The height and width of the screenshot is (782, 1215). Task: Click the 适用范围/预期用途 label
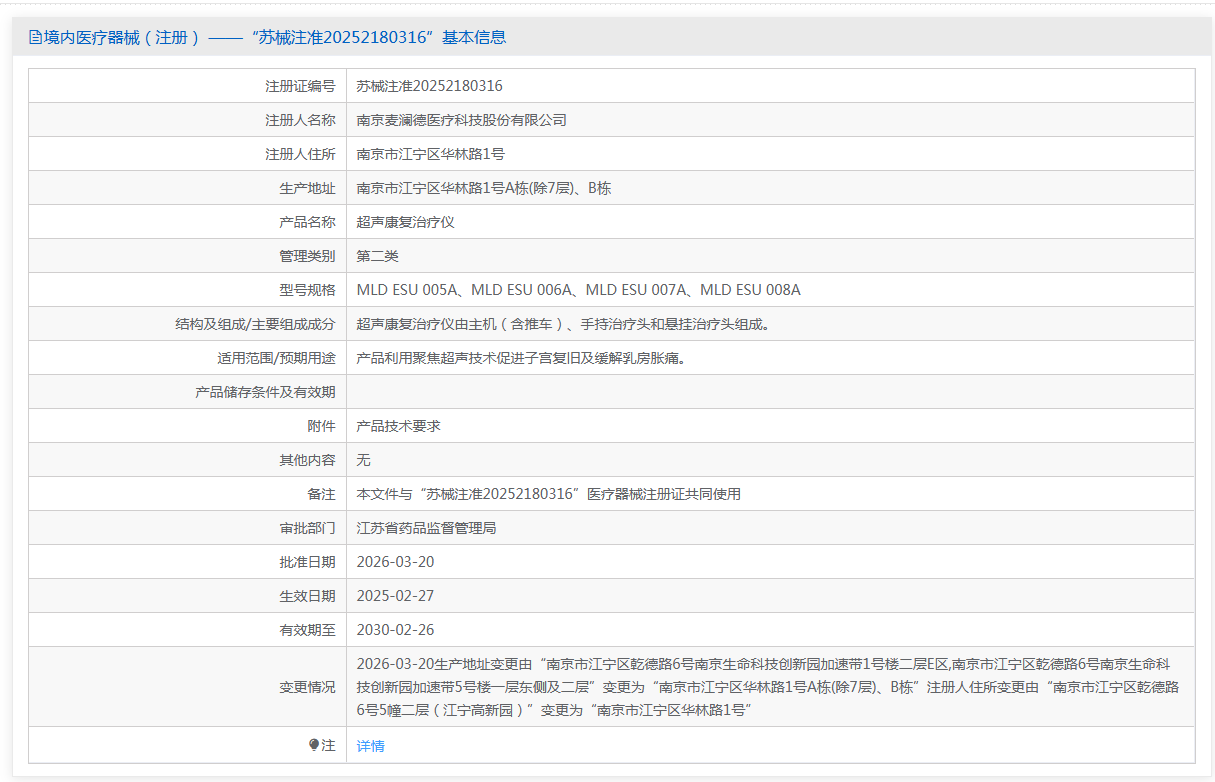(x=276, y=358)
